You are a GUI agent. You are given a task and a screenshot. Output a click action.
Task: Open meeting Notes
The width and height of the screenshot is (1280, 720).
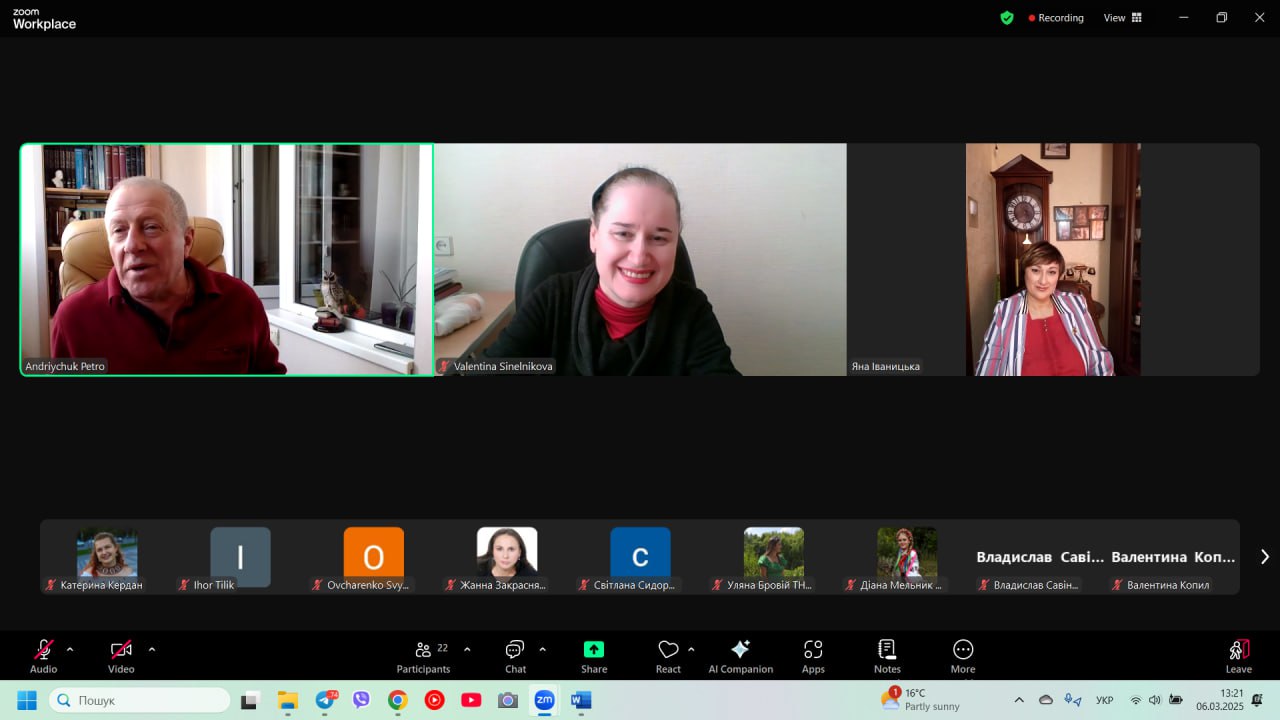[887, 656]
